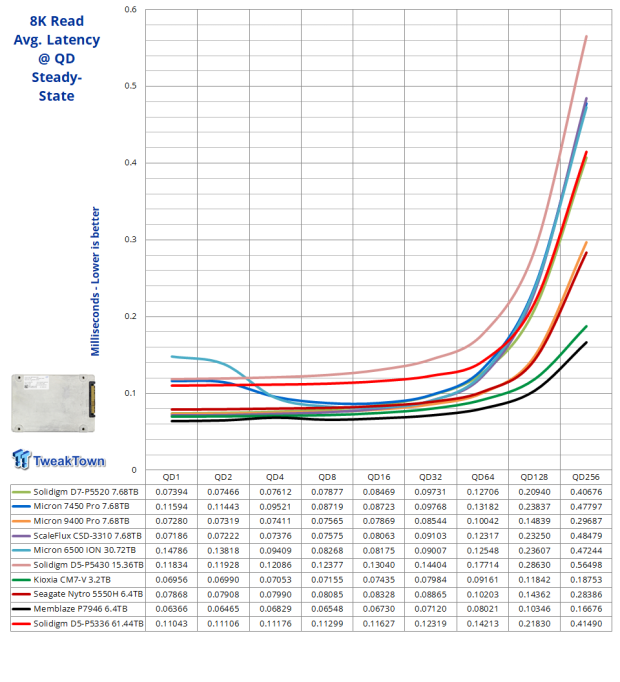620x682 pixels.
Task: Select the Seagate Nytro 5550H 6.4TB row label
Action: click(x=88, y=594)
